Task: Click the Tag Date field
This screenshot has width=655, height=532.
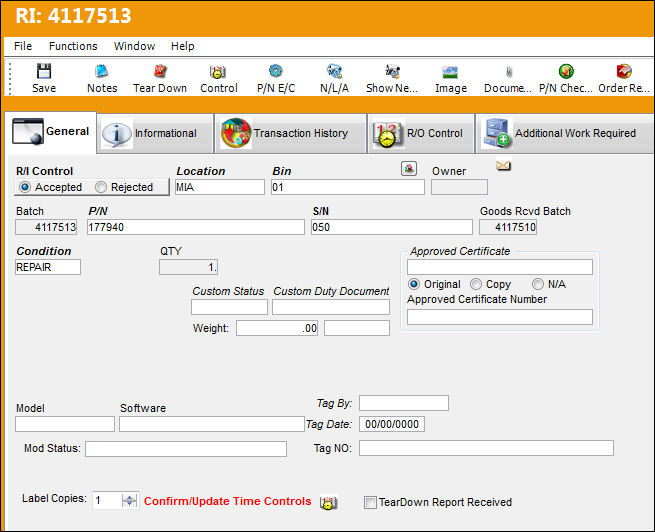Action: [392, 424]
